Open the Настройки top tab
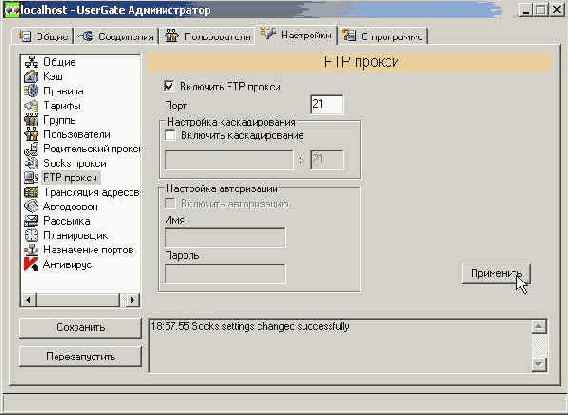The height and width of the screenshot is (415, 568). pos(296,35)
